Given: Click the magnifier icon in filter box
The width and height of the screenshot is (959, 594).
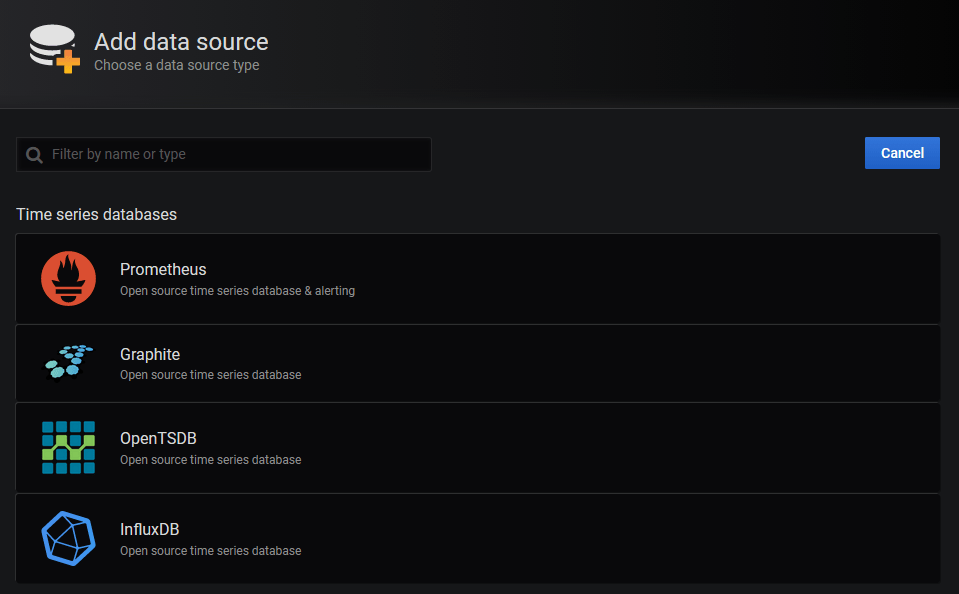Looking at the screenshot, I should coord(35,155).
